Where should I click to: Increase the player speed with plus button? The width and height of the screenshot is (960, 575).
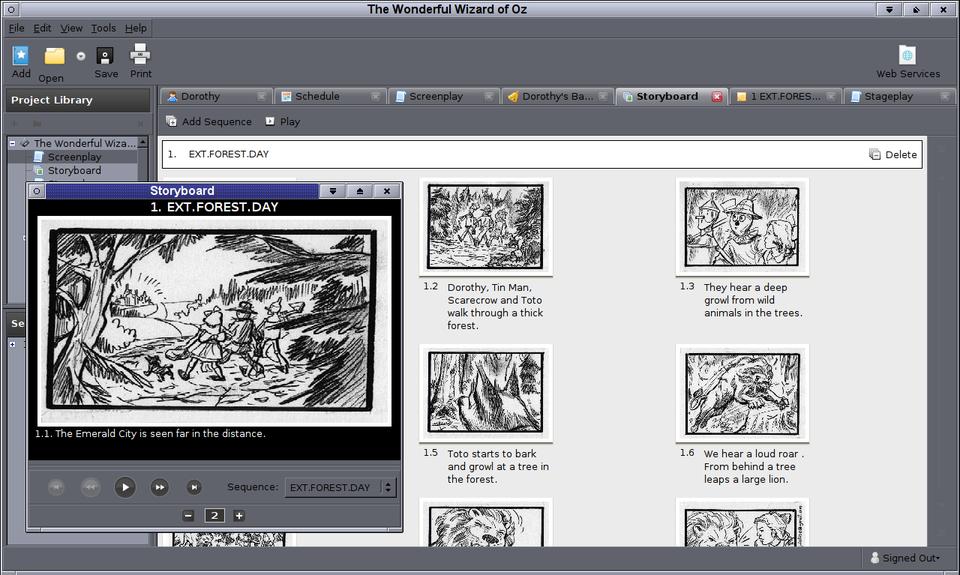coord(239,516)
